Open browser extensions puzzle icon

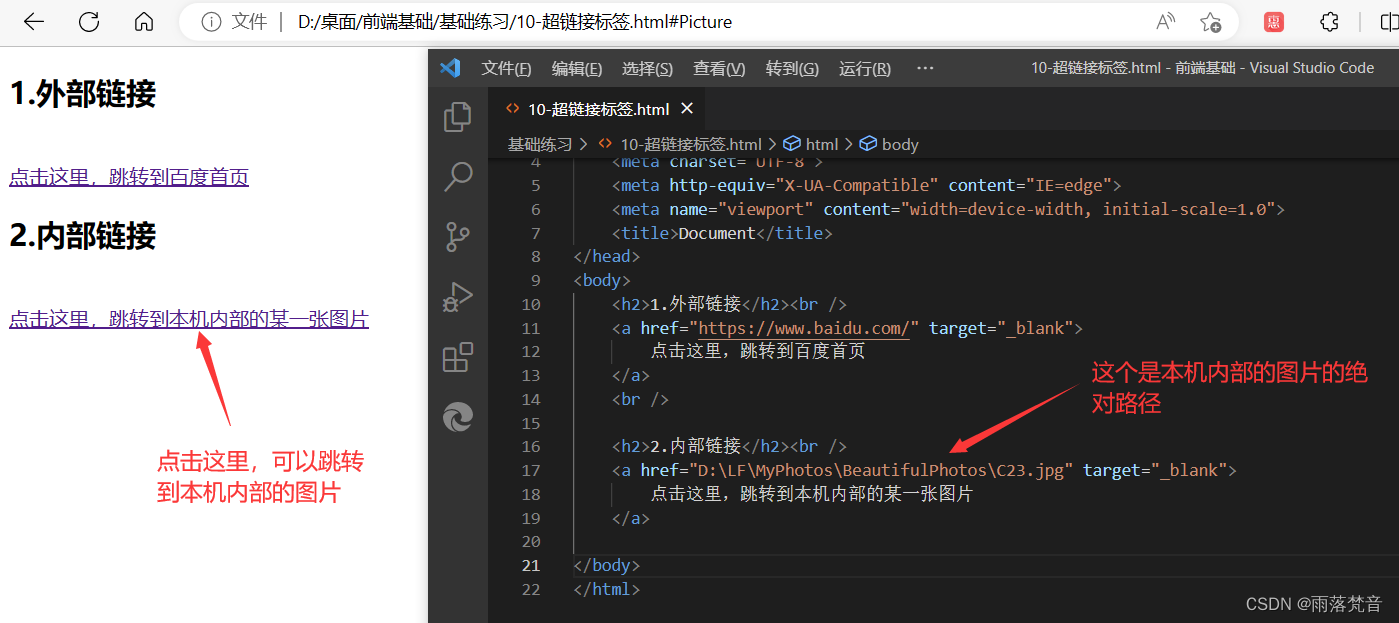(x=1329, y=22)
